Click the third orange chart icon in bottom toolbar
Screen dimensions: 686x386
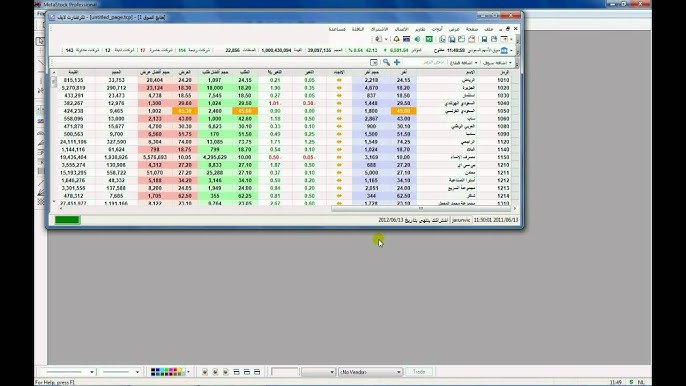(226, 372)
